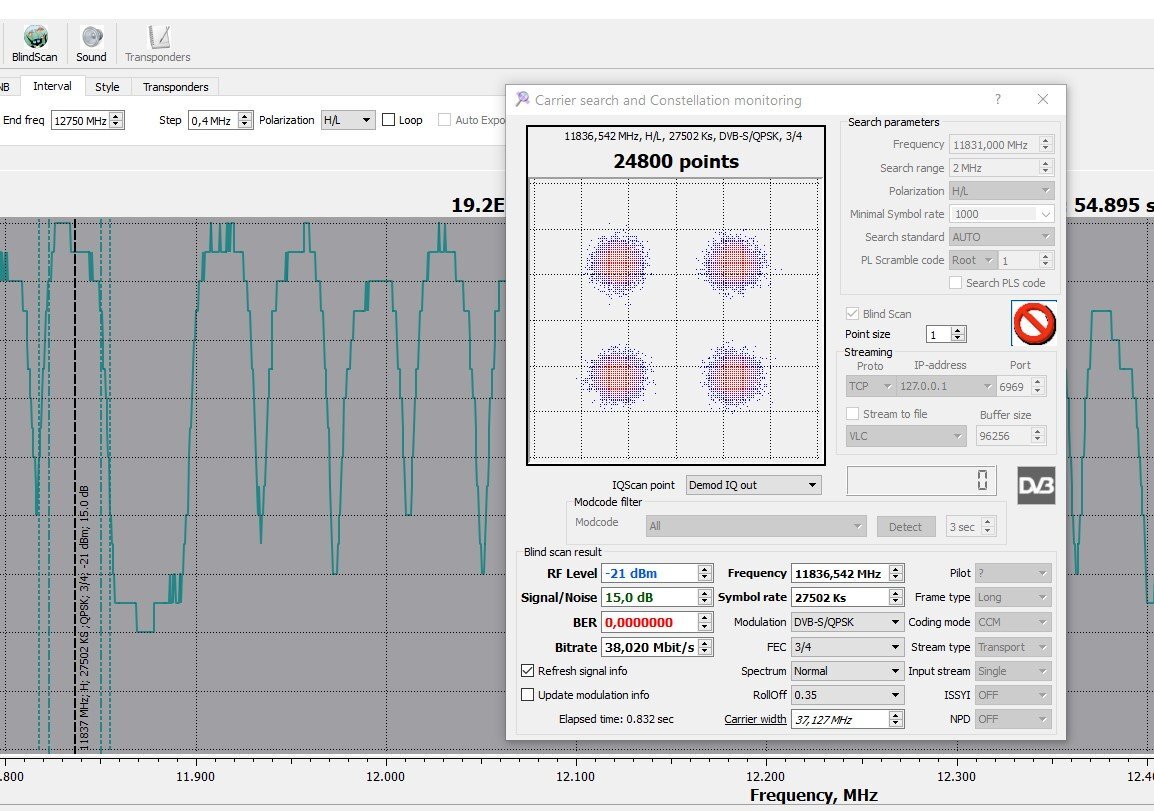
Task: Open the FEC 3/4 dropdown
Action: [x=847, y=647]
